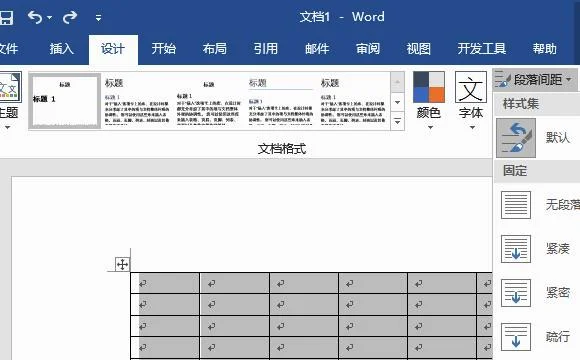Select the 设计 ribbon tab
The height and width of the screenshot is (360, 580).
(x=113, y=49)
